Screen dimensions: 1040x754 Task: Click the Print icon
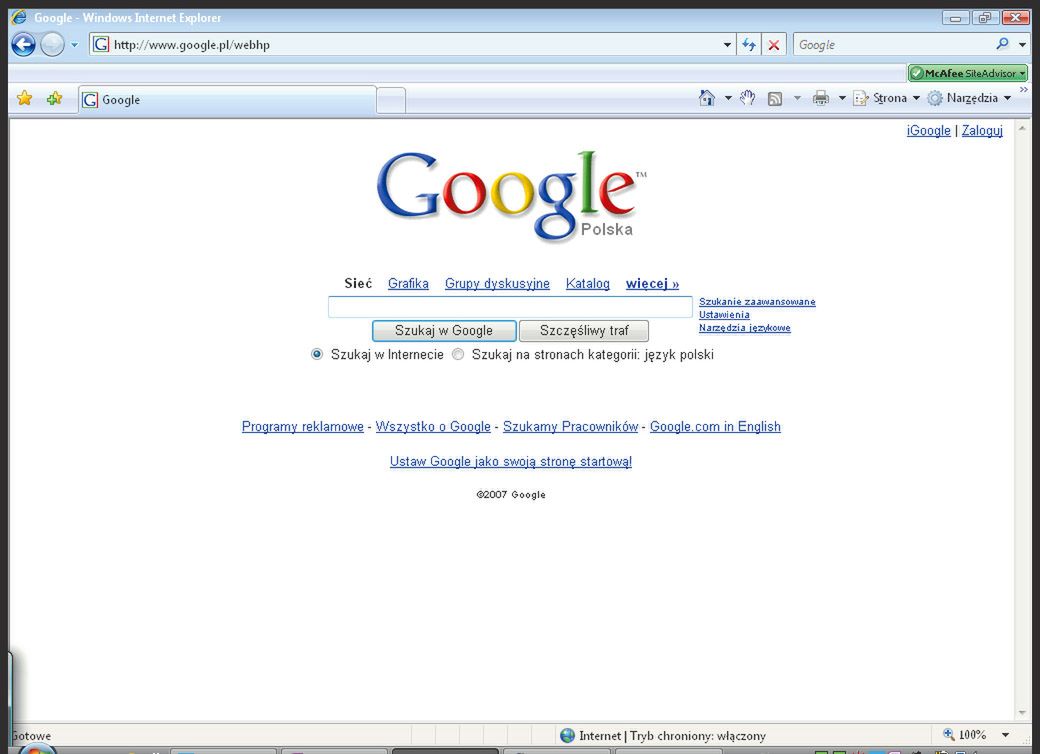point(821,98)
